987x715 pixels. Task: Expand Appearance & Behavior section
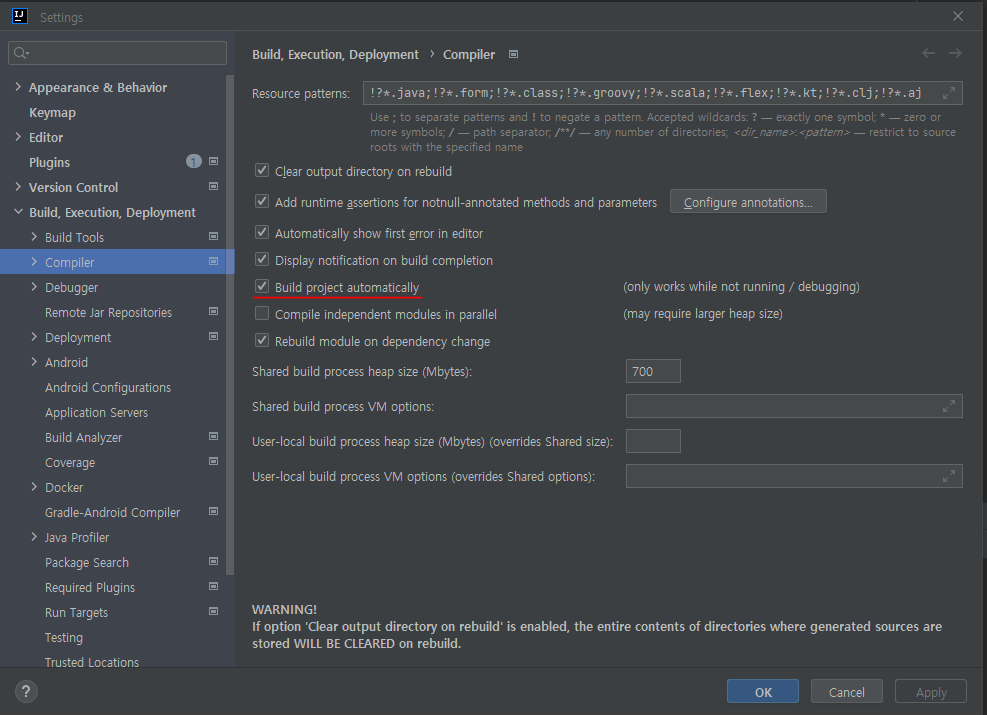[x=18, y=87]
